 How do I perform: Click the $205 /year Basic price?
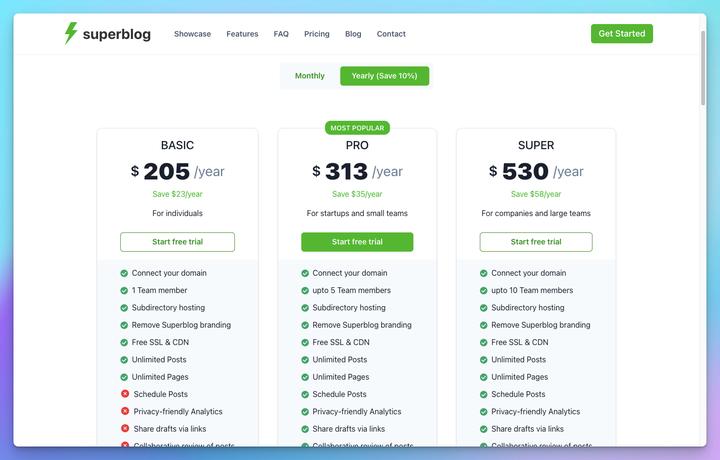click(177, 171)
